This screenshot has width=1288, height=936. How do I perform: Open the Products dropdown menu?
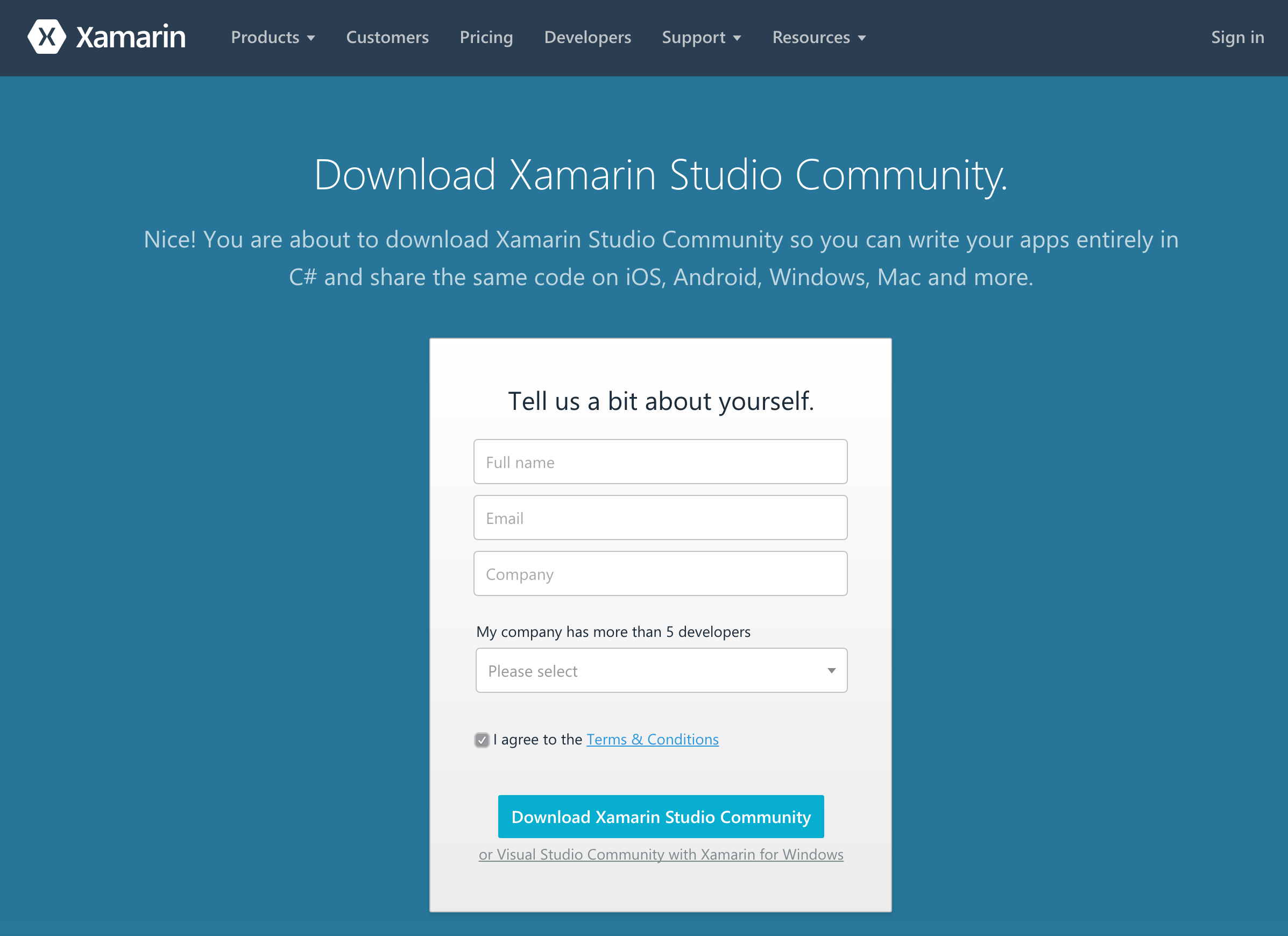click(273, 38)
